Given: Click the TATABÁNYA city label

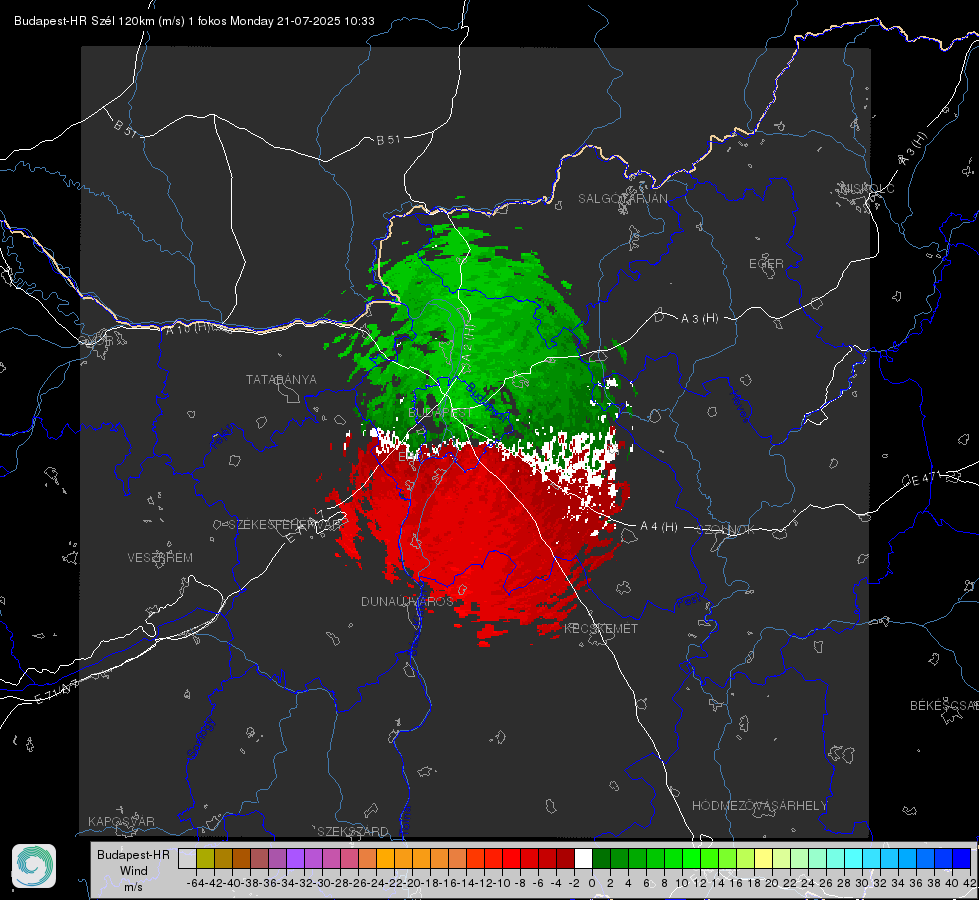Looking at the screenshot, I should (x=281, y=380).
